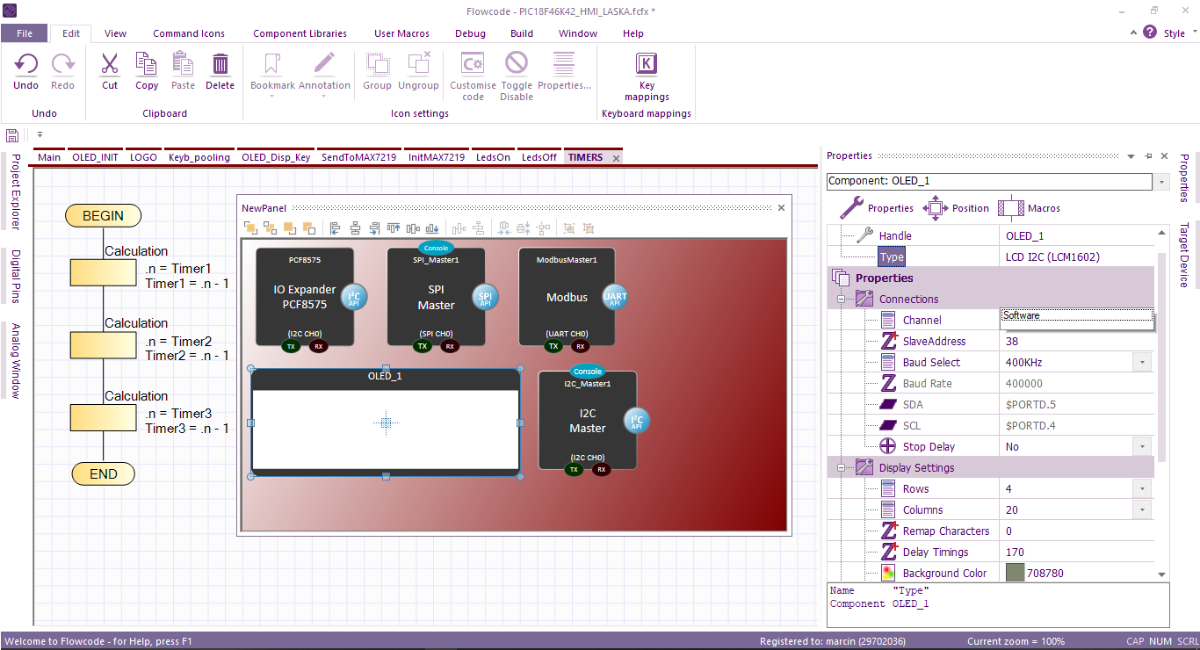Click the Position arrows icon
1200x650 pixels.
click(935, 208)
